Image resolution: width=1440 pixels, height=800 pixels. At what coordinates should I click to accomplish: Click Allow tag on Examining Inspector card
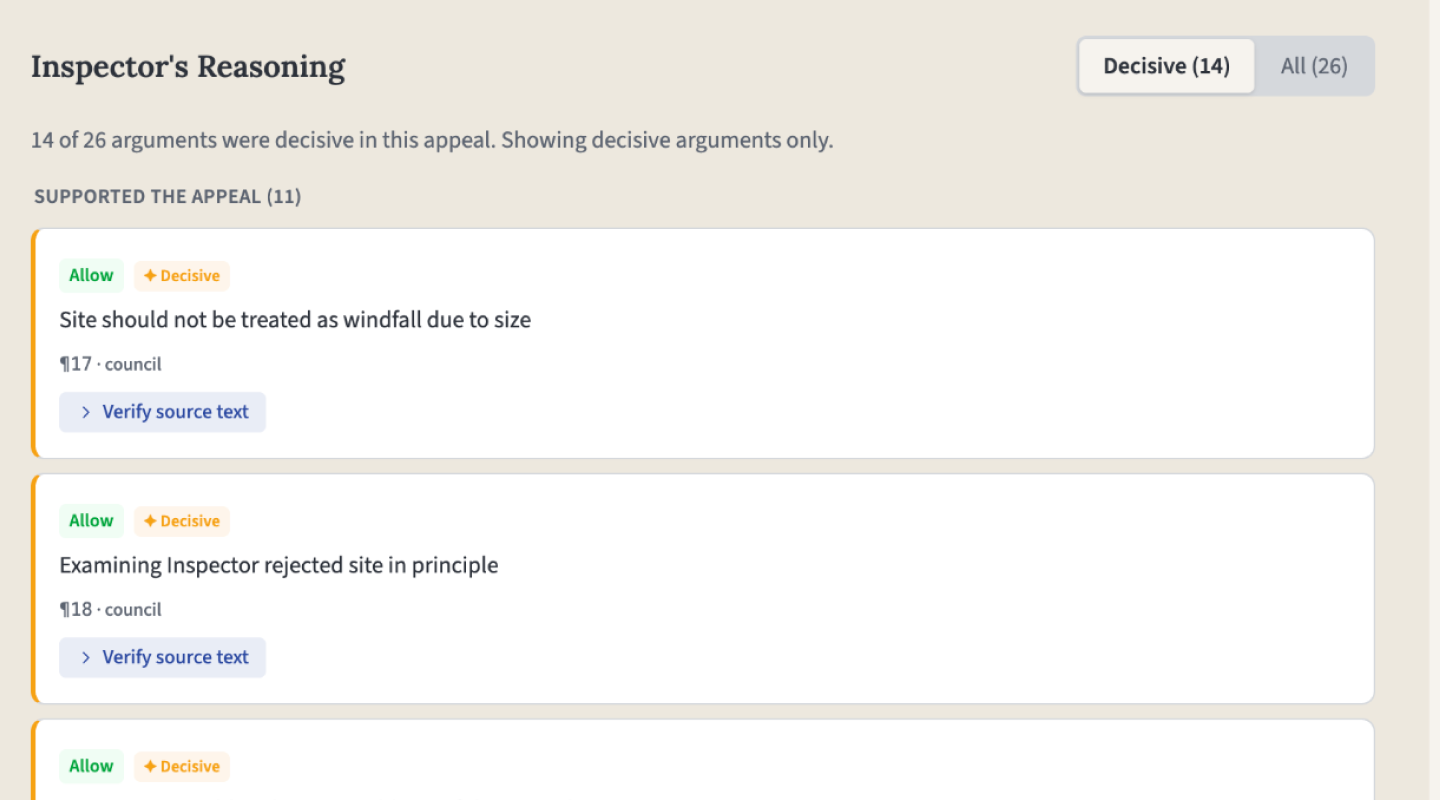tap(91, 521)
